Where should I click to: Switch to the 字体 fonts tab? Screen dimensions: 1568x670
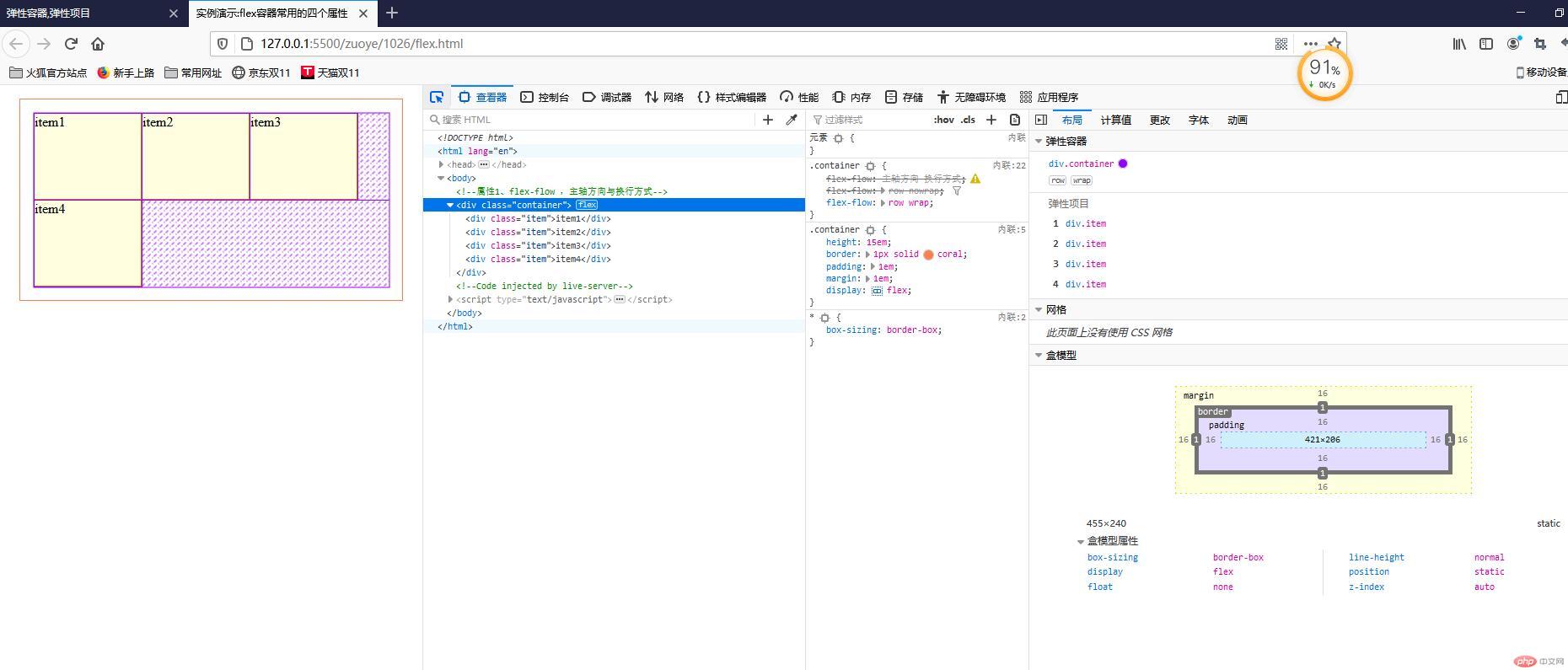pos(1199,120)
